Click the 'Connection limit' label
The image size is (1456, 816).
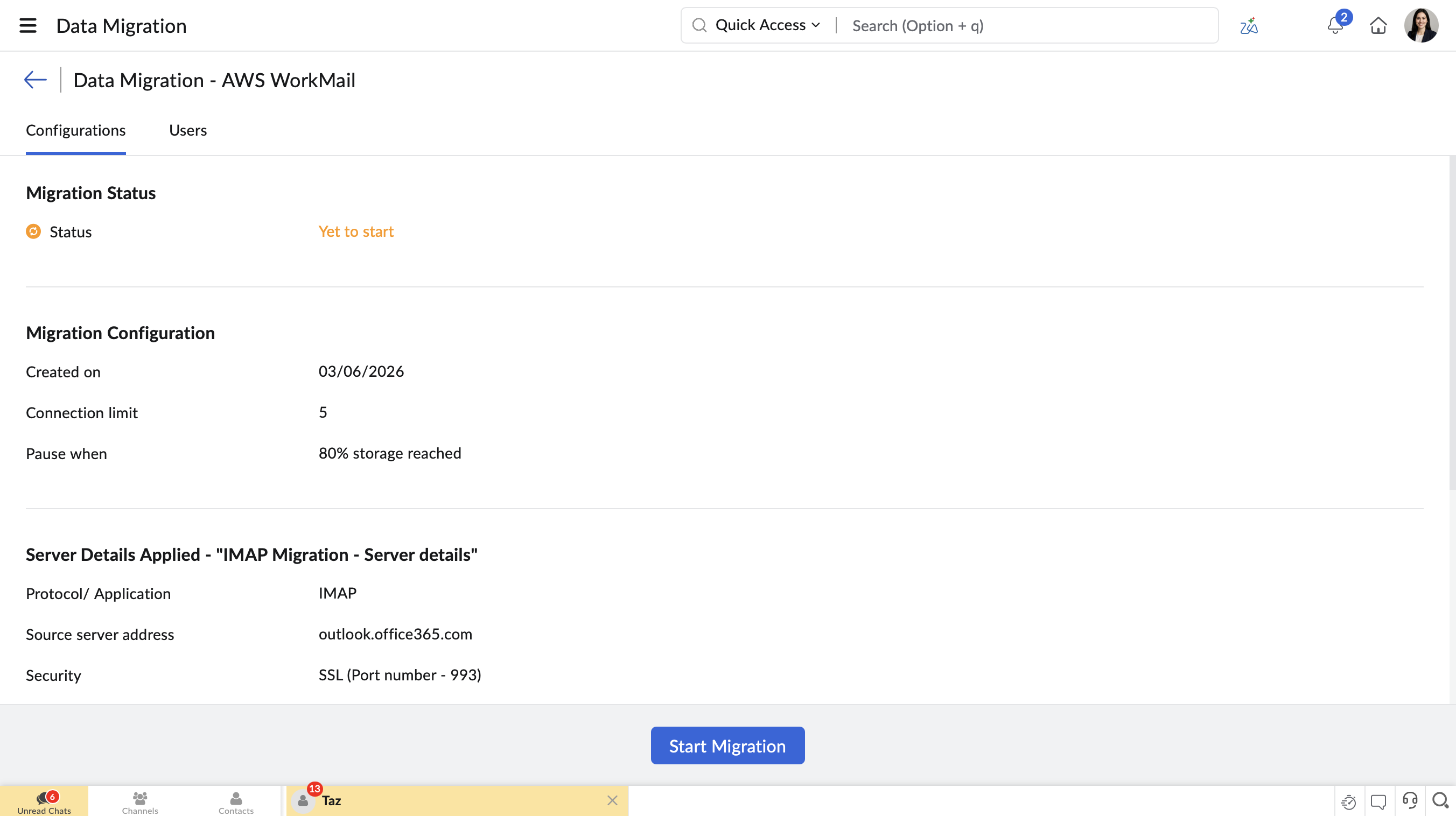tap(82, 413)
